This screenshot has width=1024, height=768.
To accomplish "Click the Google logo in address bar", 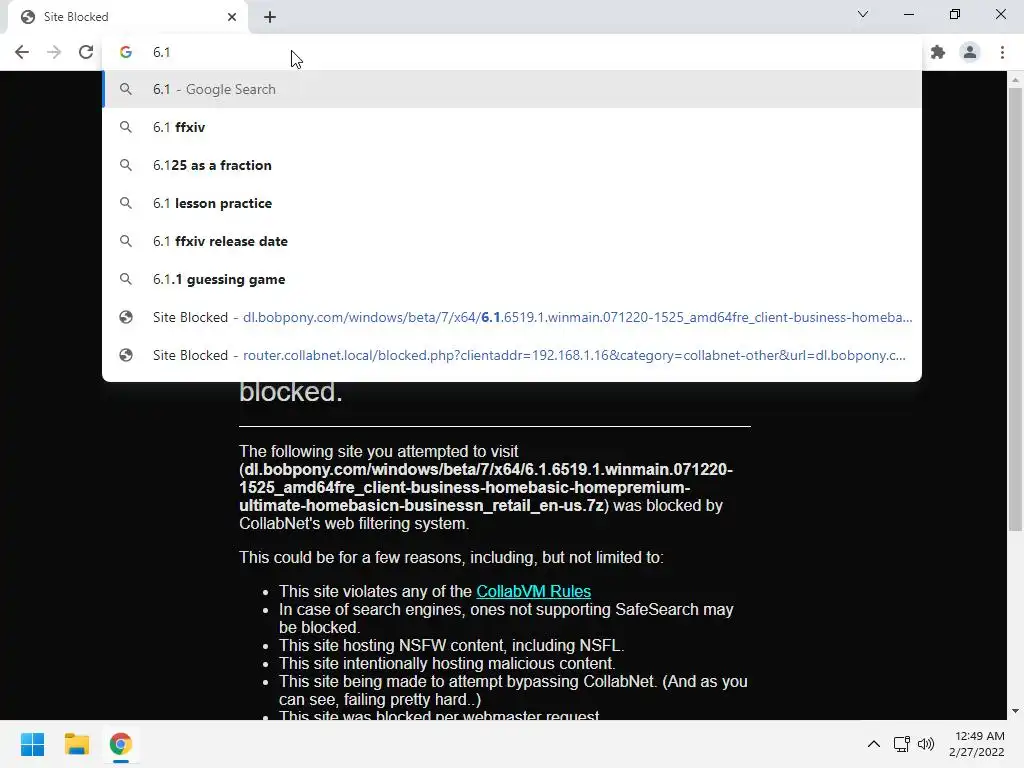I will 126,52.
